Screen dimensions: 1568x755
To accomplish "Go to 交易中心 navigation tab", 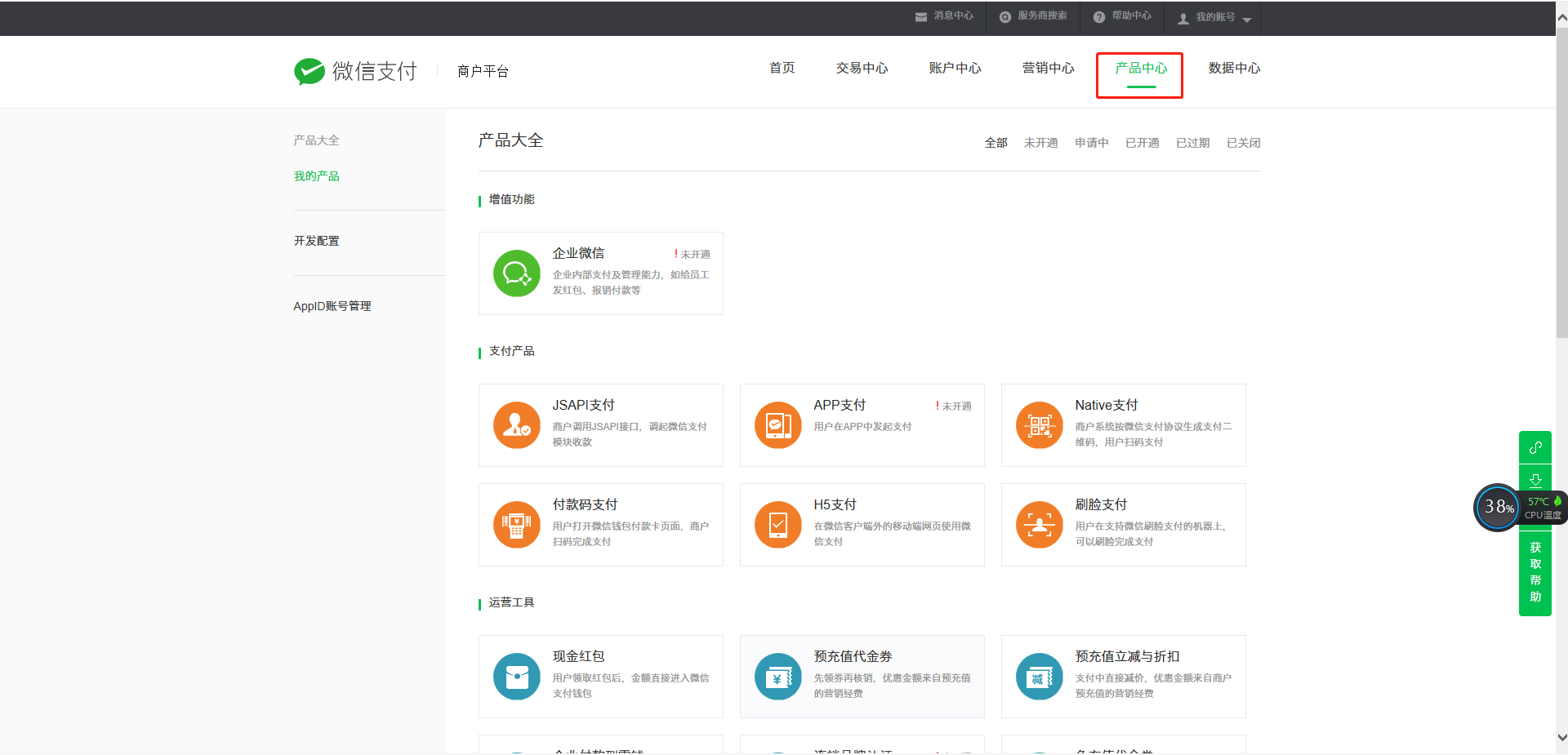I will point(862,69).
